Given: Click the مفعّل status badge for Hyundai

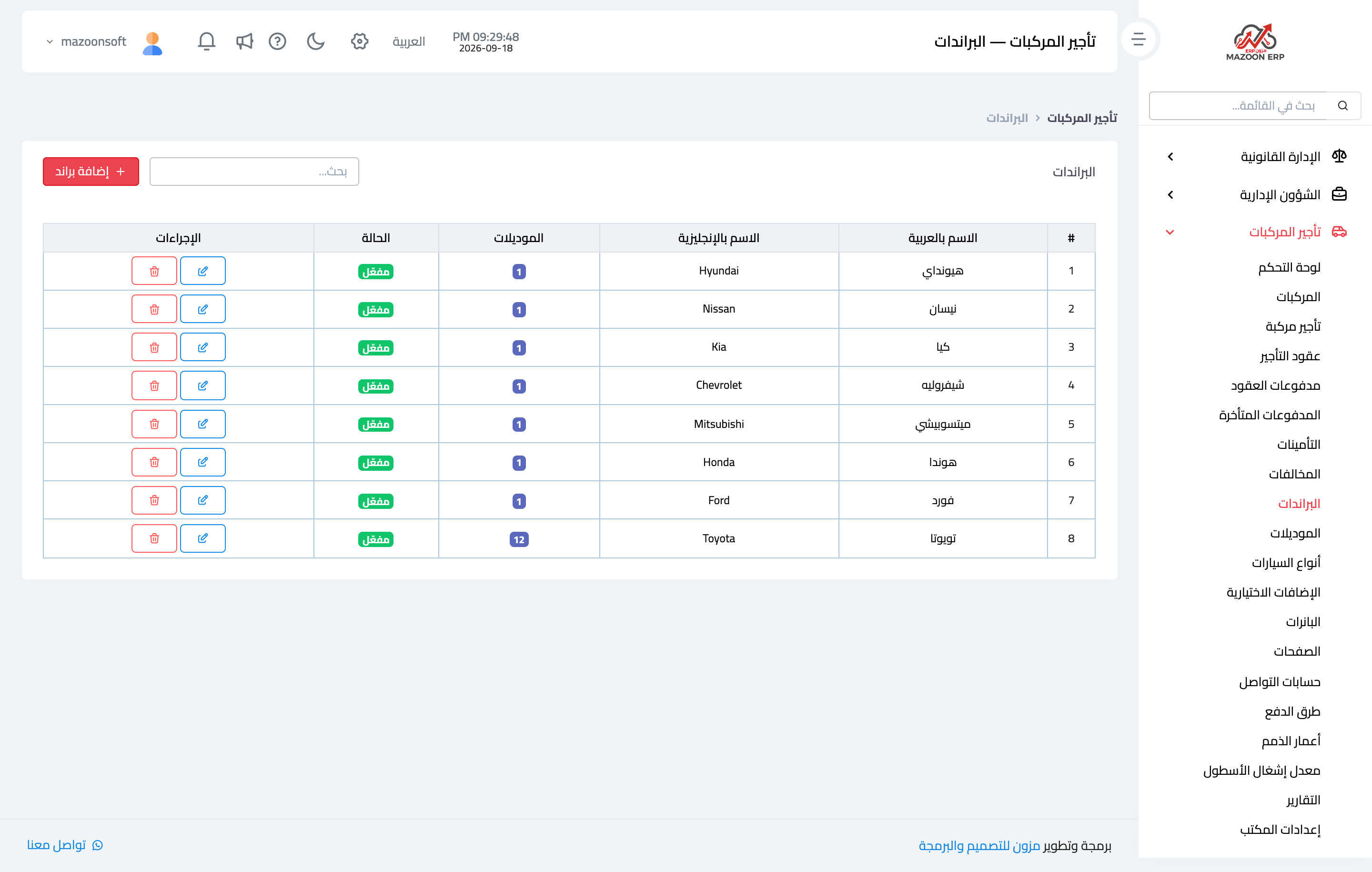Looking at the screenshot, I should (376, 272).
